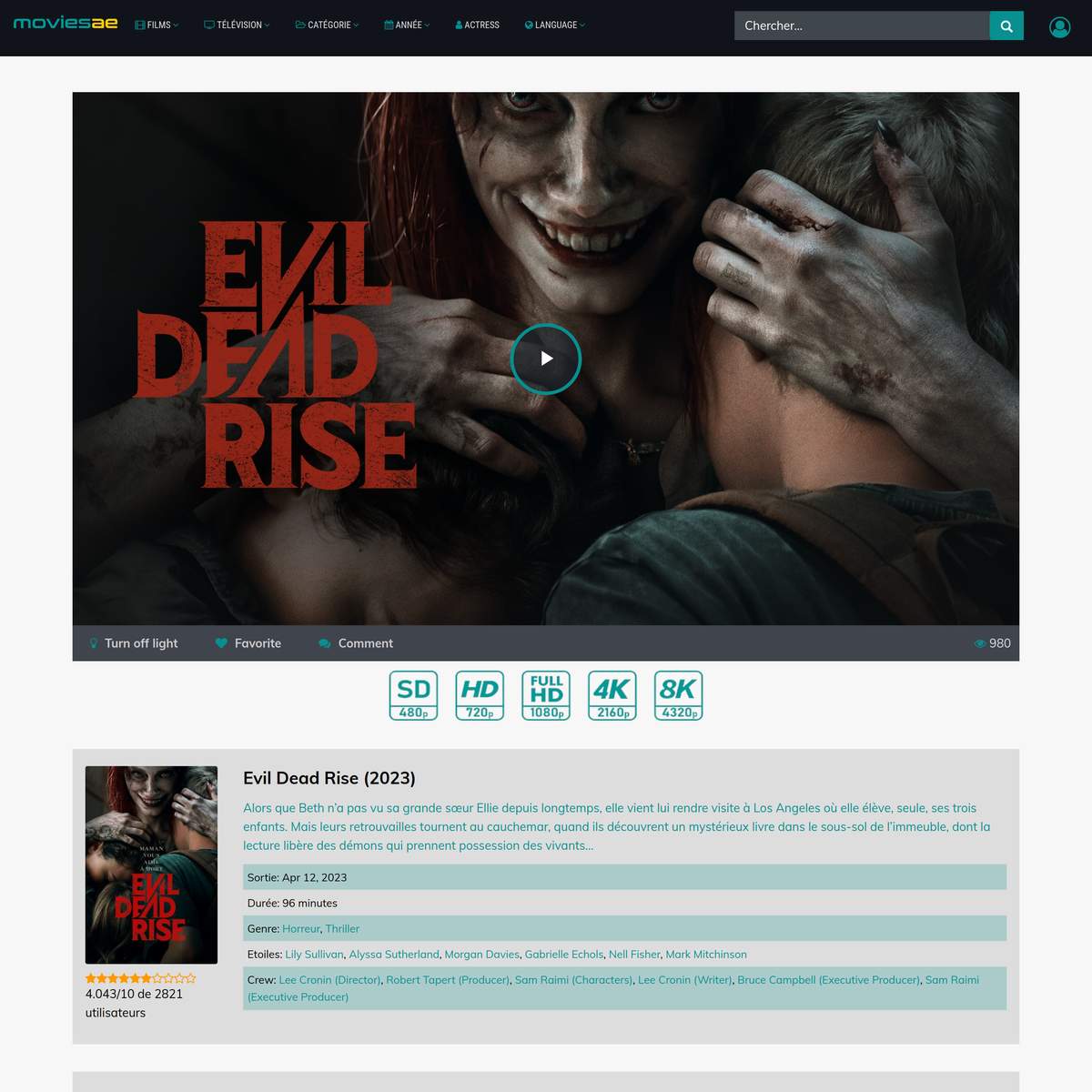Viewport: 1092px width, 1092px height.
Task: Select the HD 720p quality badge
Action: pos(480,695)
